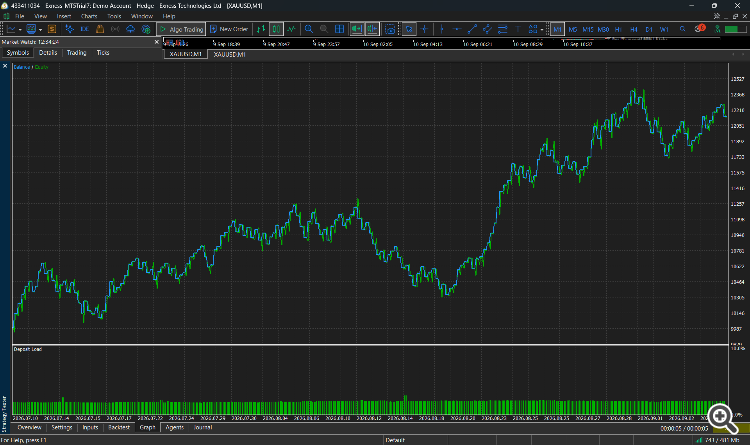Open the chart profiles icon

click(x=31, y=29)
